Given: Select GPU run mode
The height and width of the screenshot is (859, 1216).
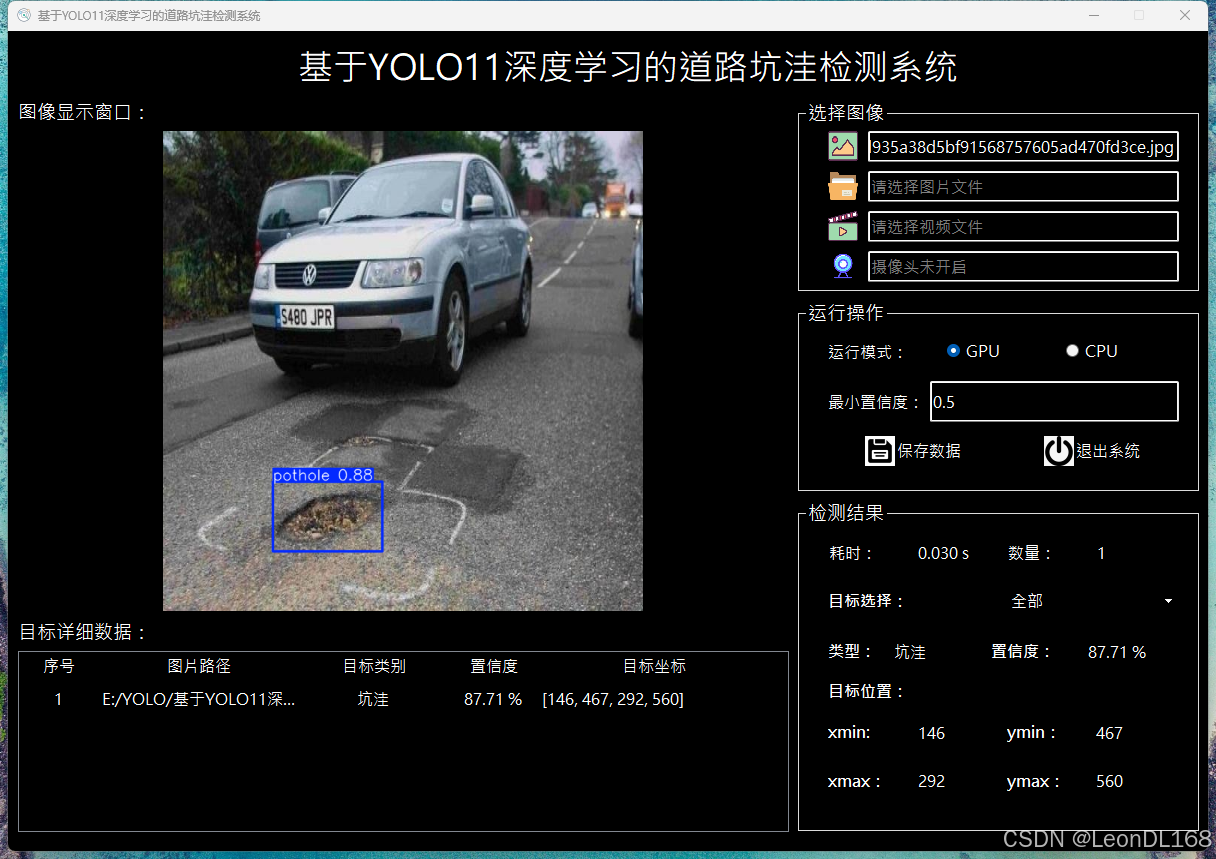Looking at the screenshot, I should pos(953,350).
